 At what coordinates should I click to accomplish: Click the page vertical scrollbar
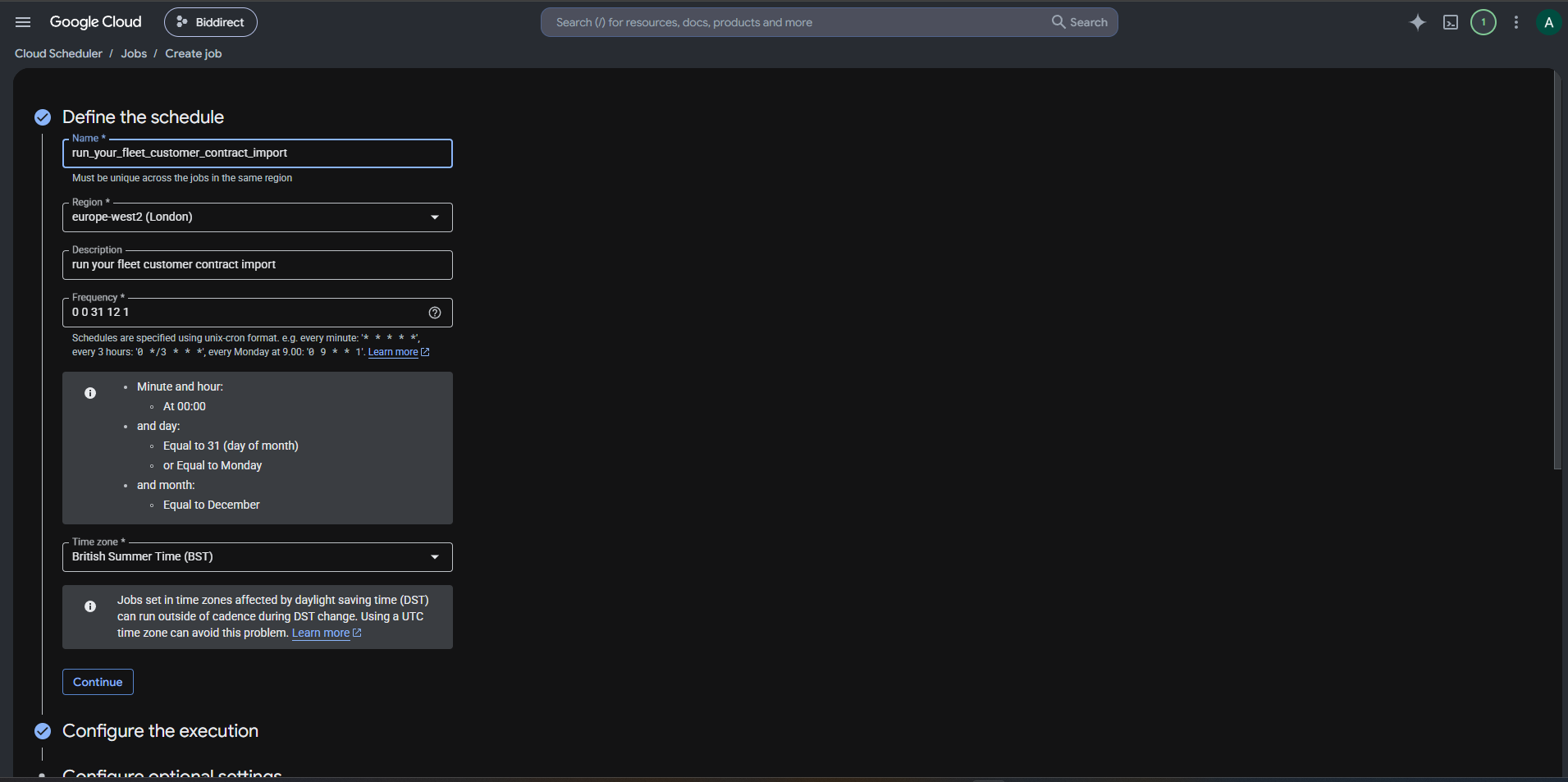coord(1557,271)
